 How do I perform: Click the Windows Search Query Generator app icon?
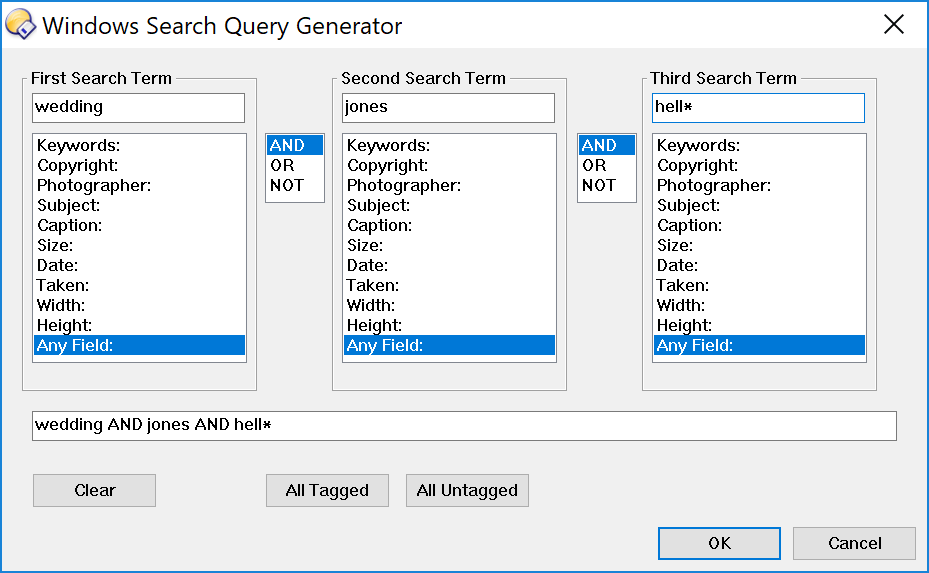[x=20, y=25]
